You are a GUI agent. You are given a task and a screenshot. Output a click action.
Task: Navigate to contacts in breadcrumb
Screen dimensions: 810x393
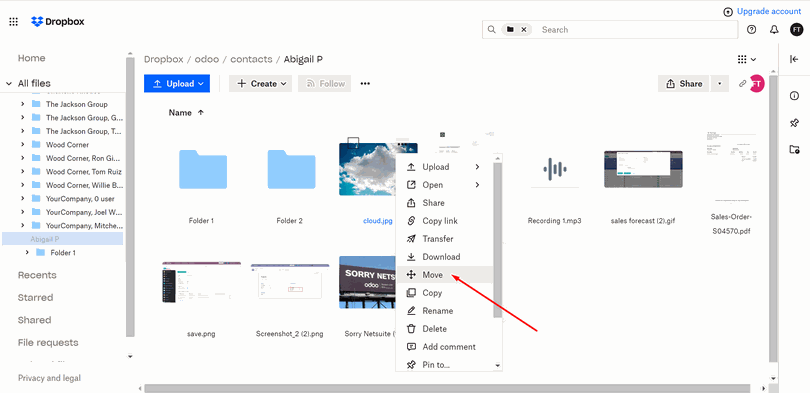click(x=251, y=59)
